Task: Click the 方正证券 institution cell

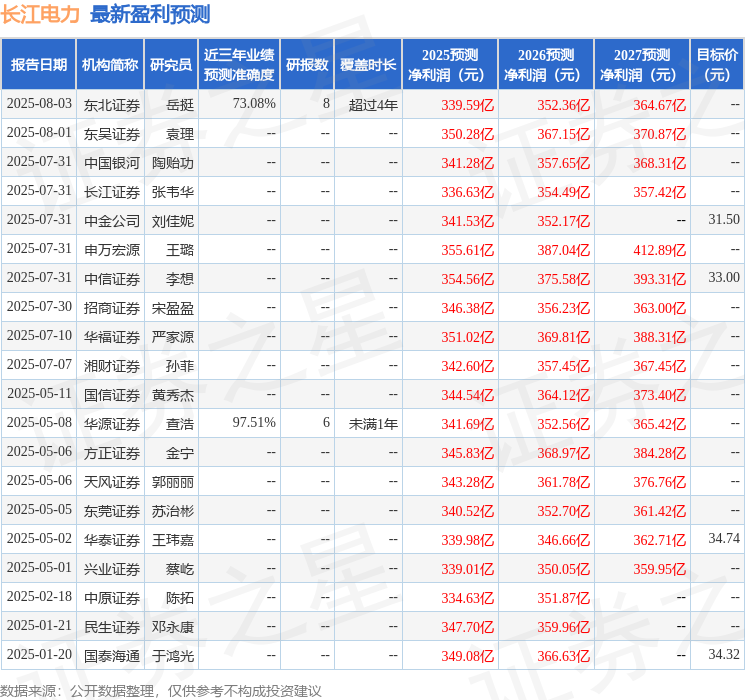Action: [112, 453]
